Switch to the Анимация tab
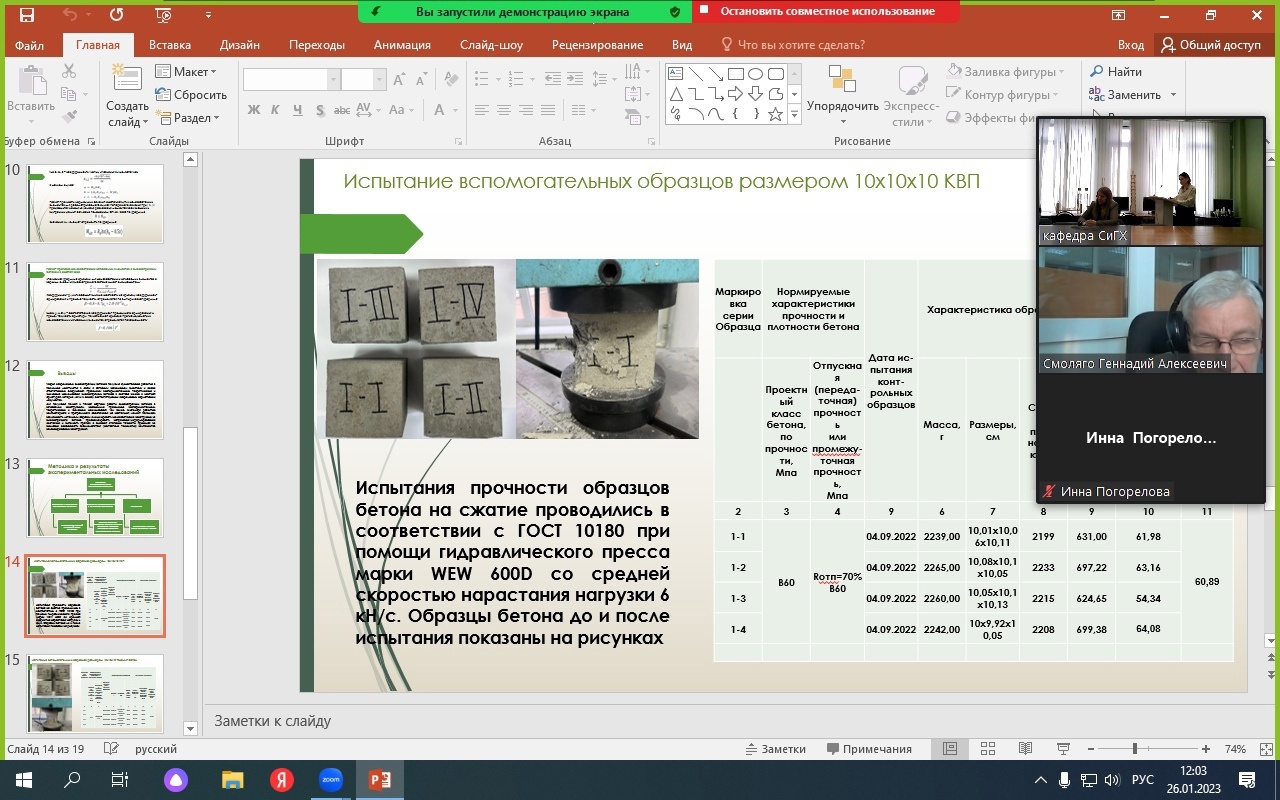 point(402,45)
